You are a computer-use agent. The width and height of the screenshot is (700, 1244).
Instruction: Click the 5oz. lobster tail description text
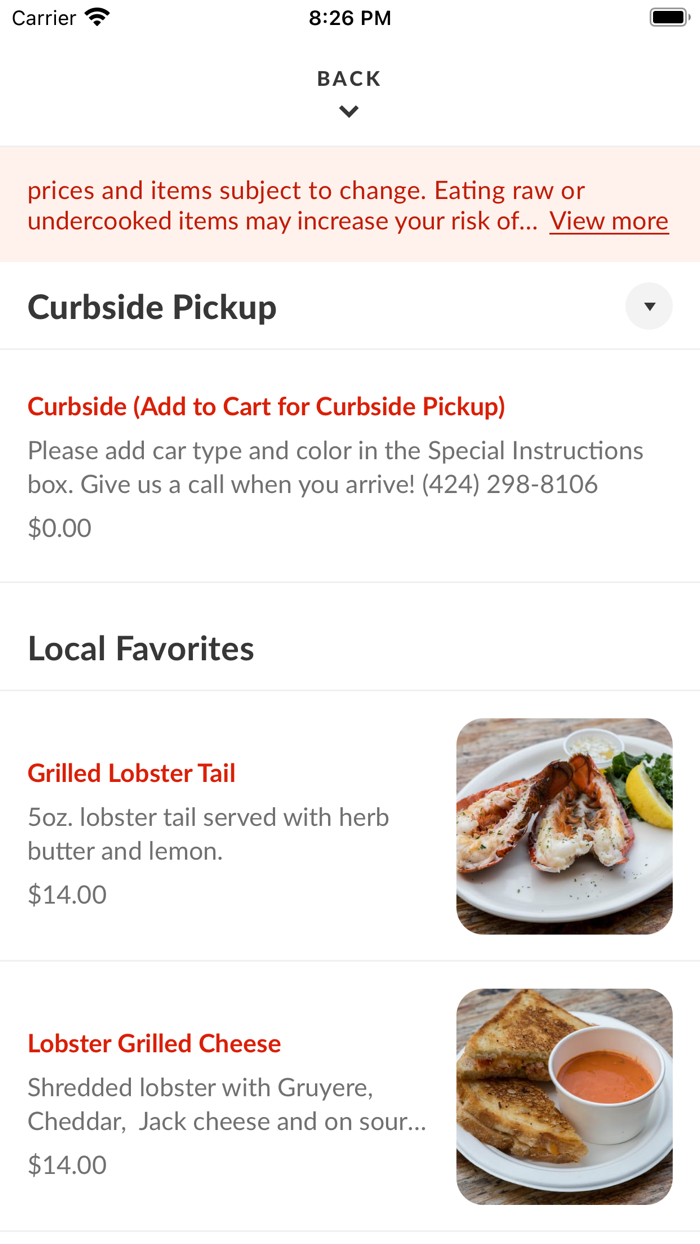point(208,834)
